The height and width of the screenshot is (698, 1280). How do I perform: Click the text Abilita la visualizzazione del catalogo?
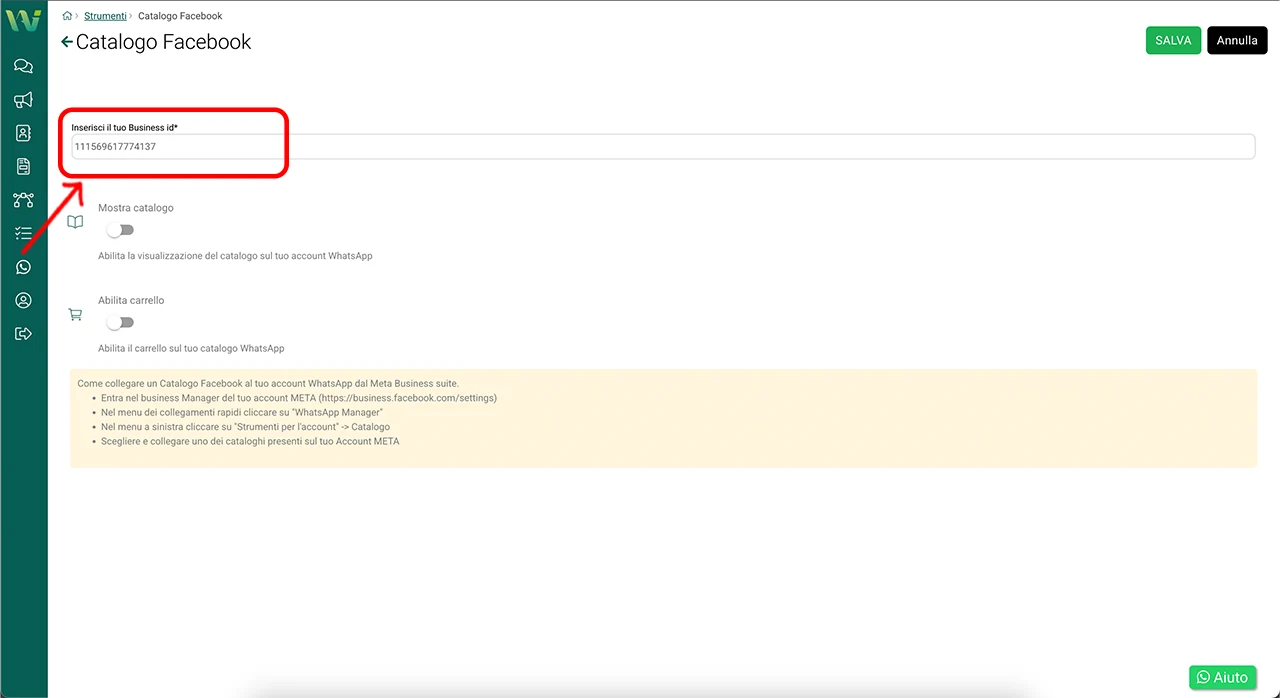point(235,256)
